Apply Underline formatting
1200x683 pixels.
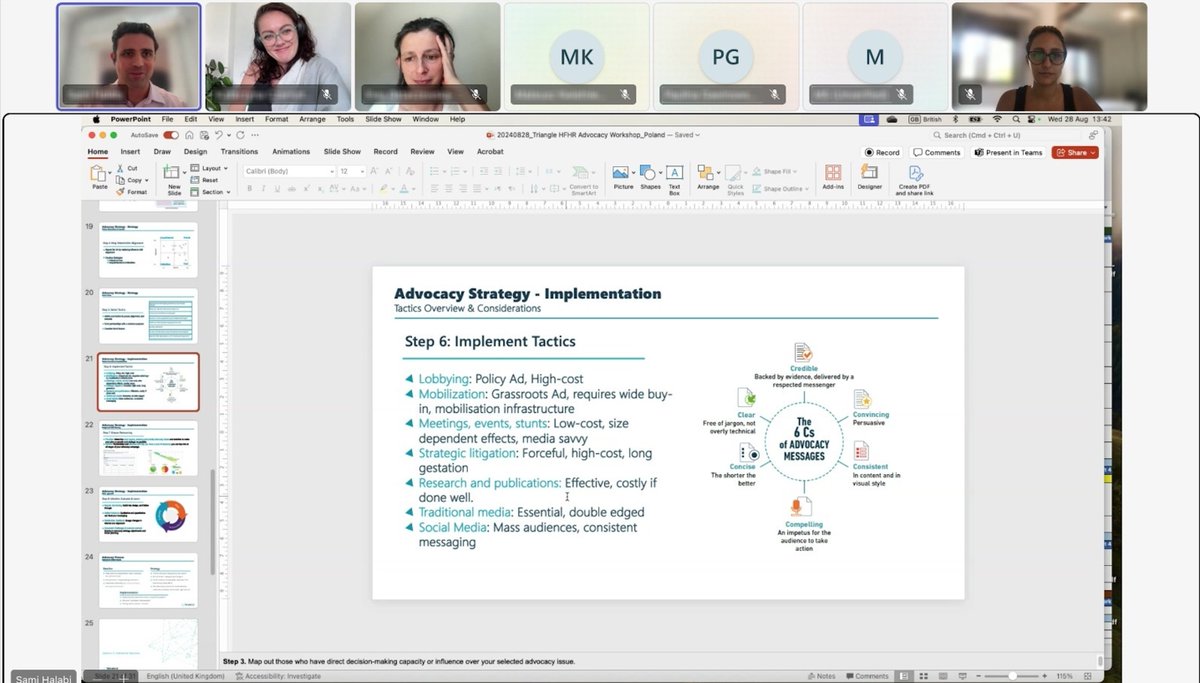point(277,188)
